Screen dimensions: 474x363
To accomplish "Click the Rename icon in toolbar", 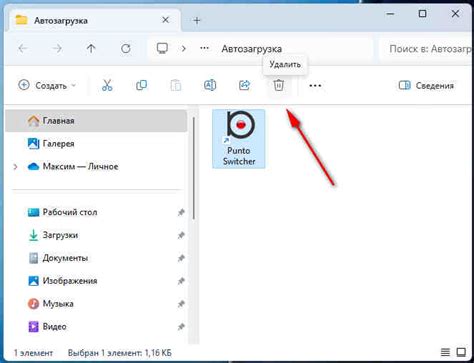I will (210, 85).
